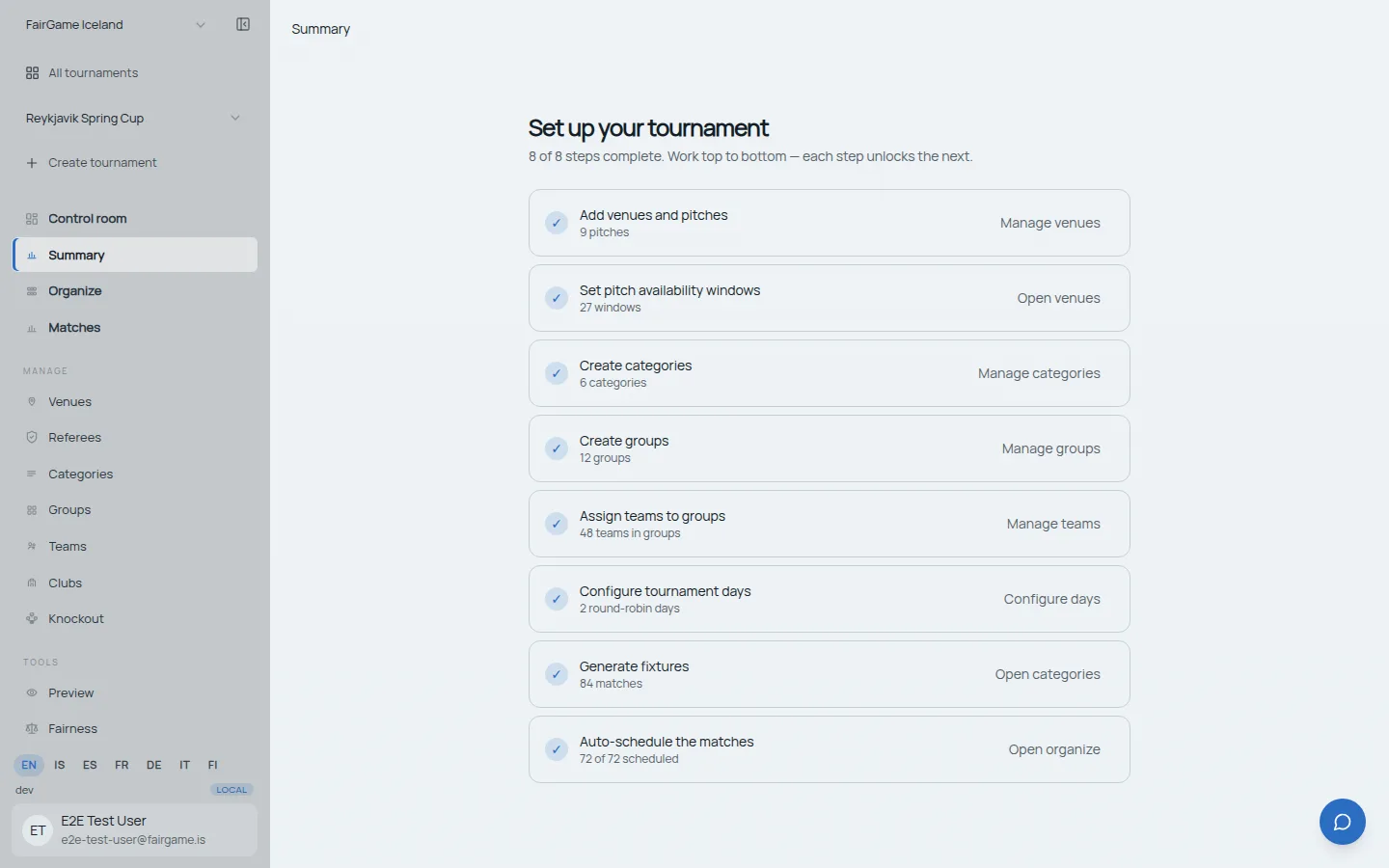This screenshot has width=1389, height=868.
Task: Select Organize in the sidebar
Action: [134, 291]
